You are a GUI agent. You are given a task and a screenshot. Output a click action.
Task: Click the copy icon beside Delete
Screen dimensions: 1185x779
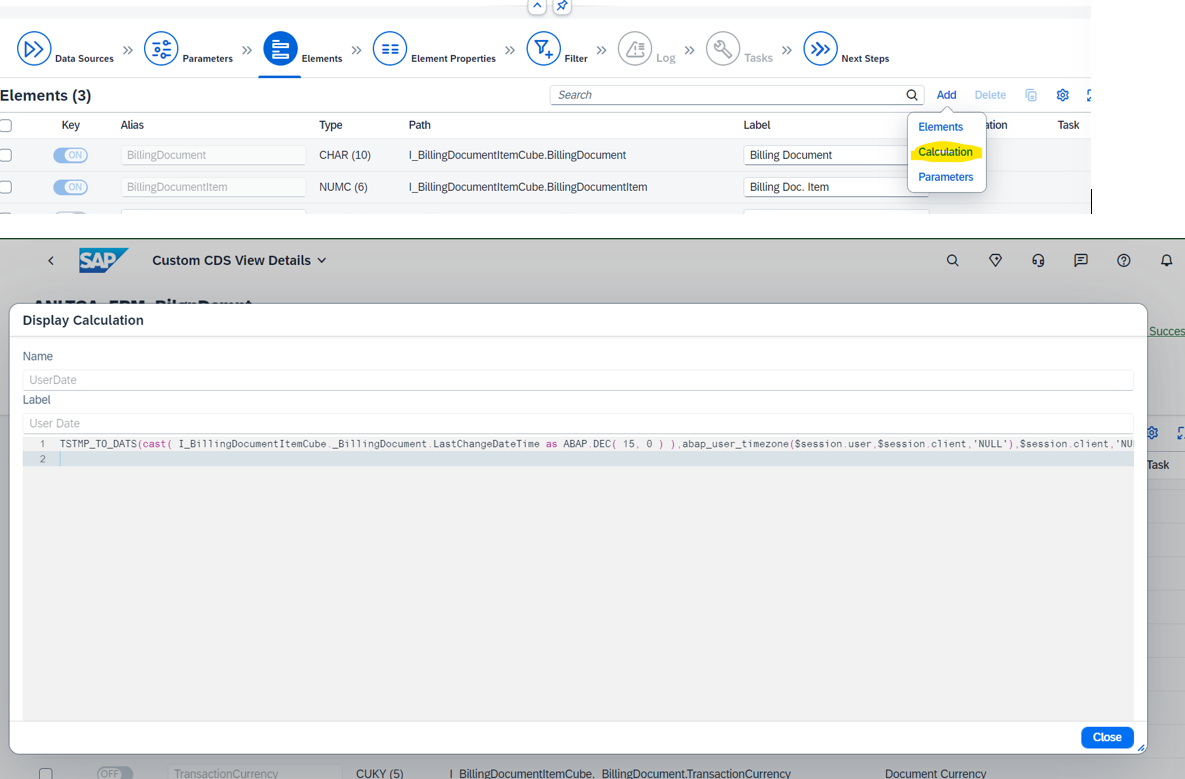click(x=1031, y=95)
